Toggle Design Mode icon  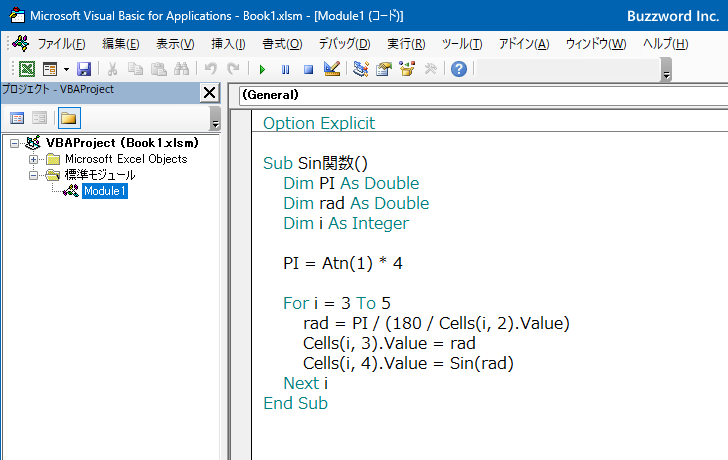point(332,69)
